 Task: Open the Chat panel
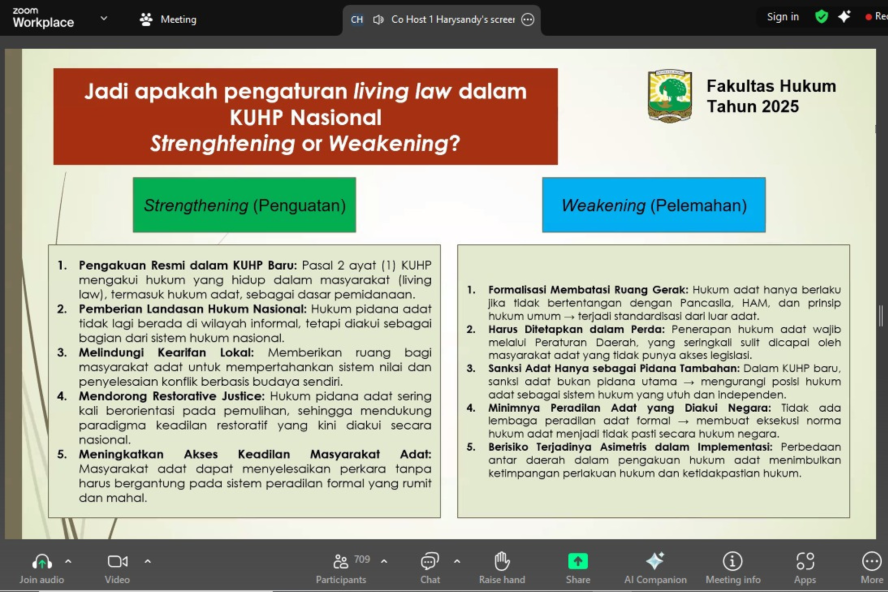[x=430, y=562]
